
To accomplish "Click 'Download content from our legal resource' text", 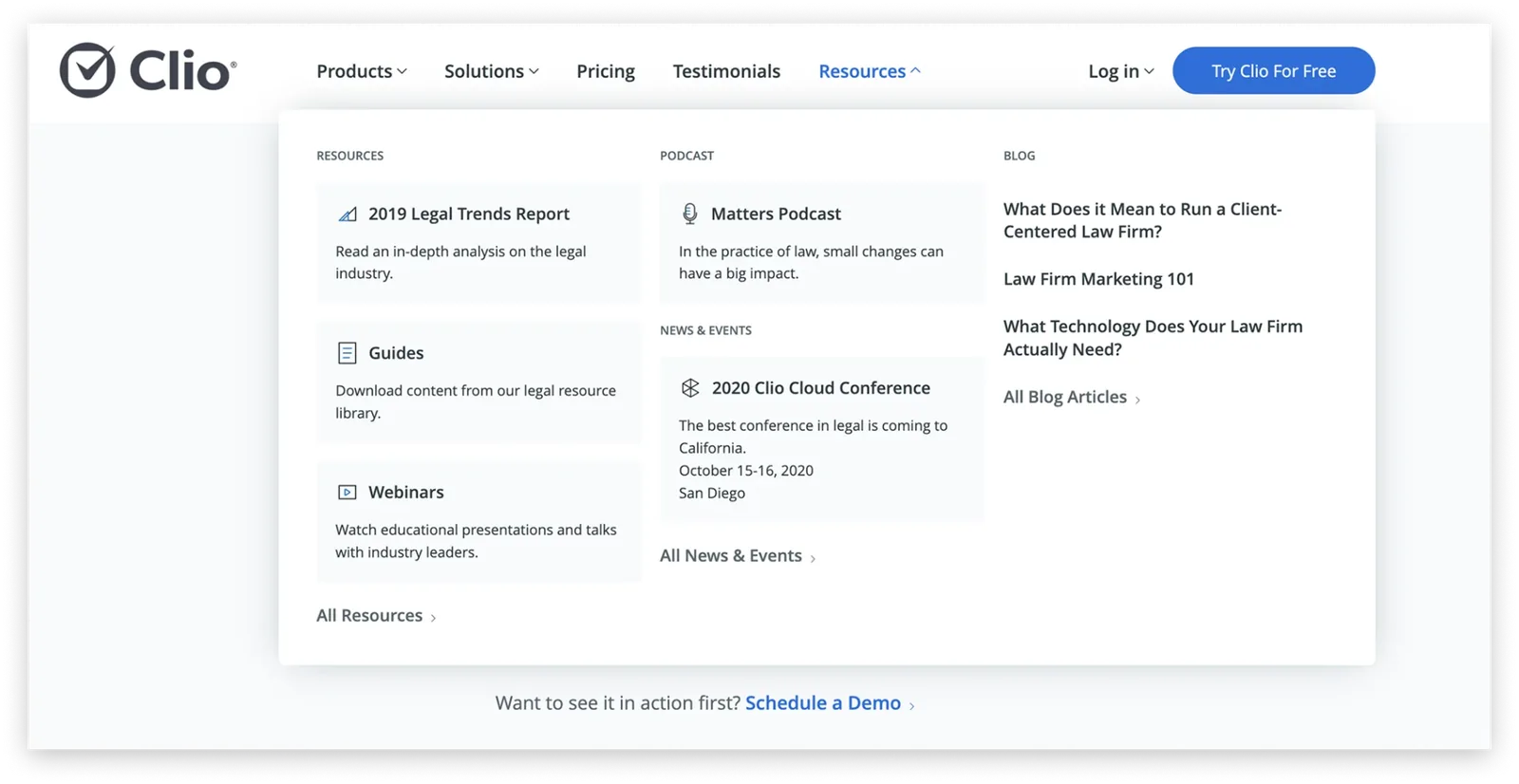I will 476,401.
